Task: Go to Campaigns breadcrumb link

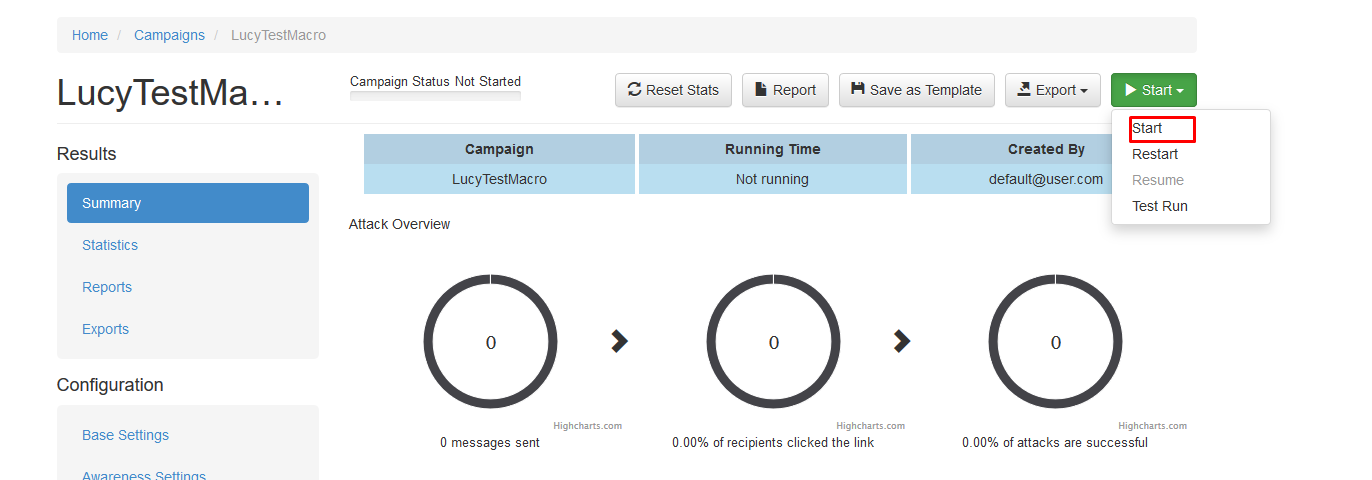Action: pos(169,35)
